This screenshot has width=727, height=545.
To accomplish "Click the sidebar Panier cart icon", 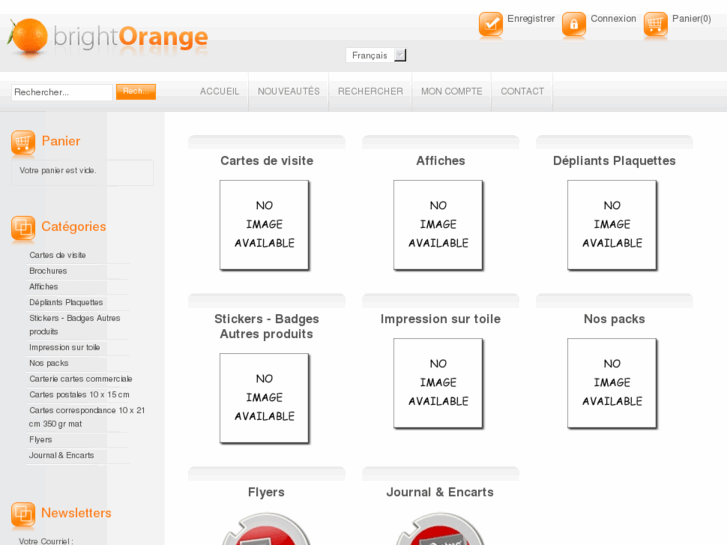I will click(x=23, y=142).
